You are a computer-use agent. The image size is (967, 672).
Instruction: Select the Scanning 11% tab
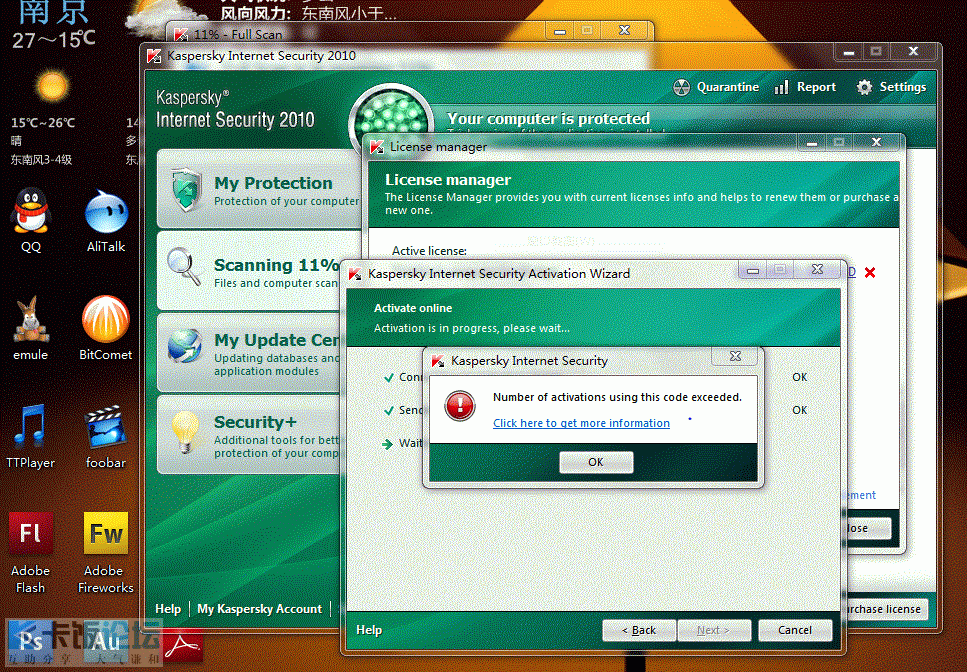pyautogui.click(x=249, y=271)
